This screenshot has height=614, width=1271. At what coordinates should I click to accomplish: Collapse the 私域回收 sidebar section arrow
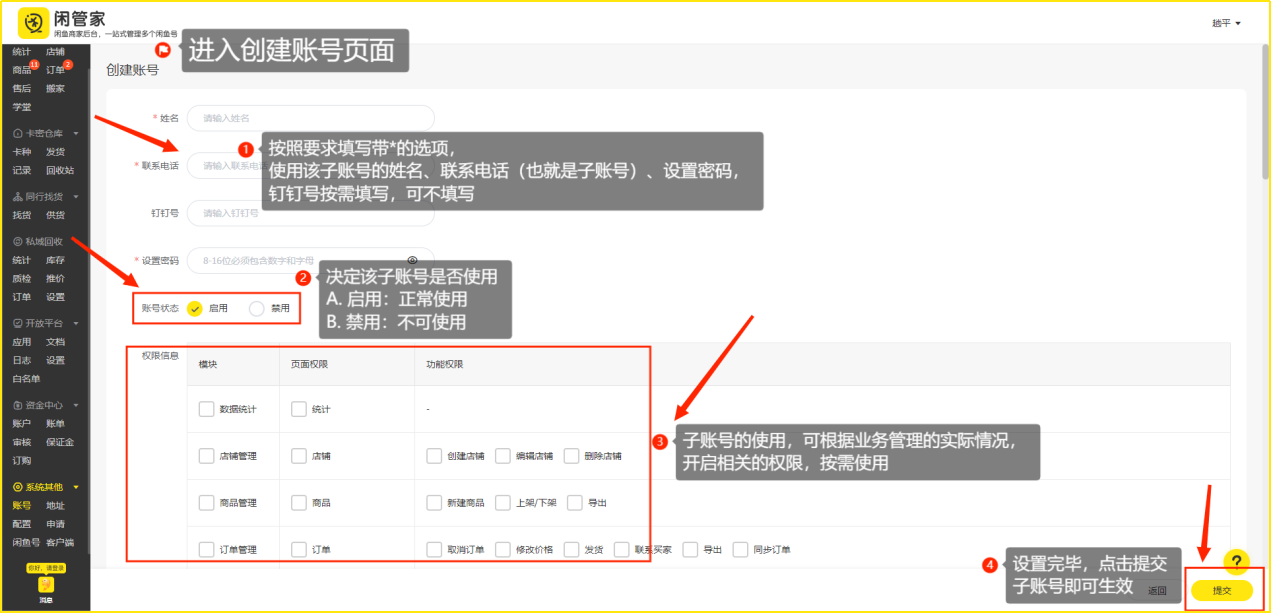76,242
